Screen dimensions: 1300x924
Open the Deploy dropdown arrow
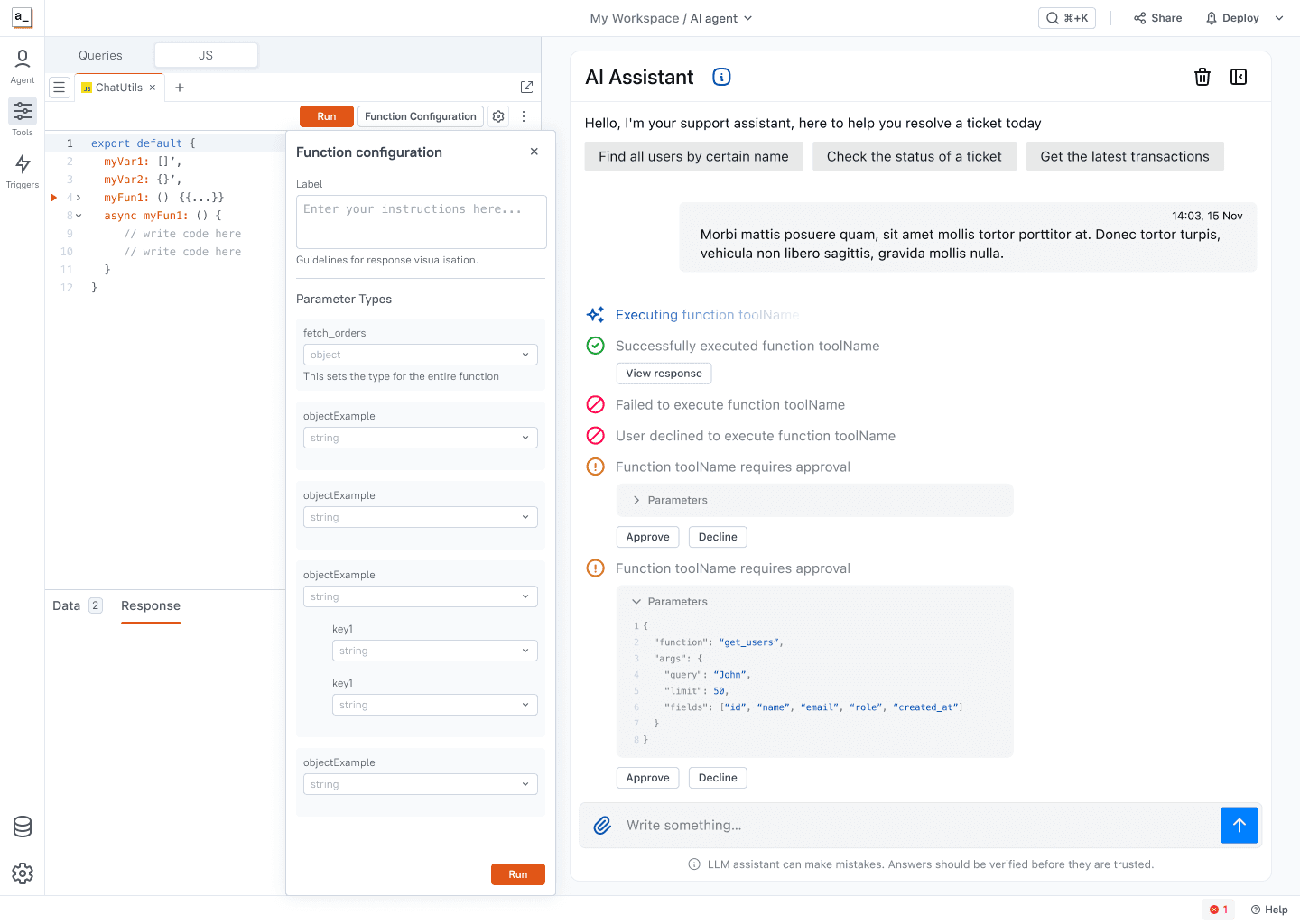click(1279, 18)
